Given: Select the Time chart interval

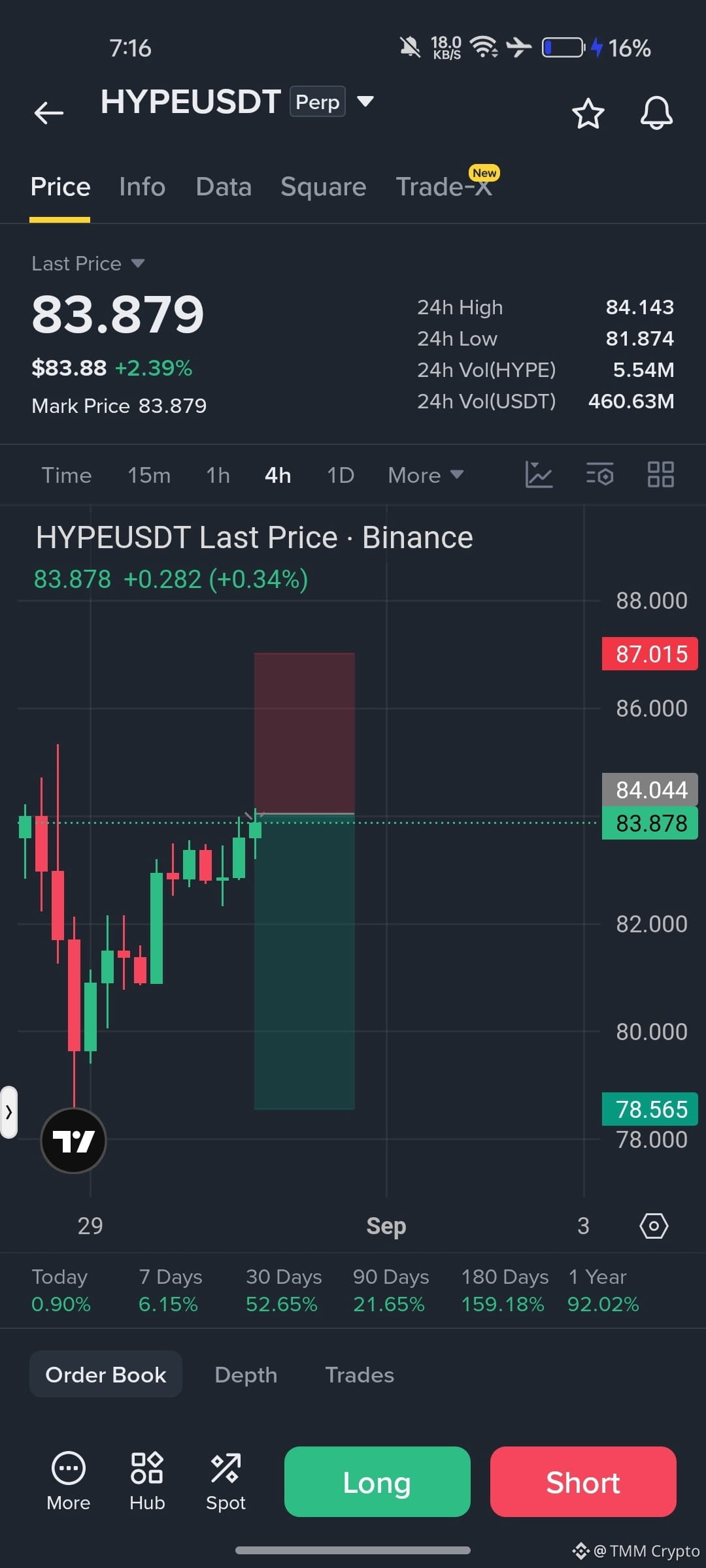Looking at the screenshot, I should [x=67, y=475].
